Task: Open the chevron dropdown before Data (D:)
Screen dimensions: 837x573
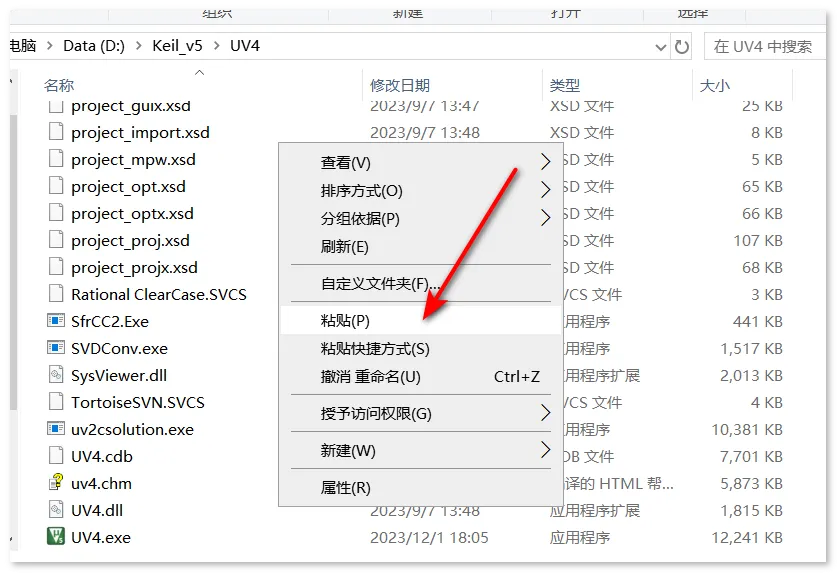Action: click(x=50, y=46)
